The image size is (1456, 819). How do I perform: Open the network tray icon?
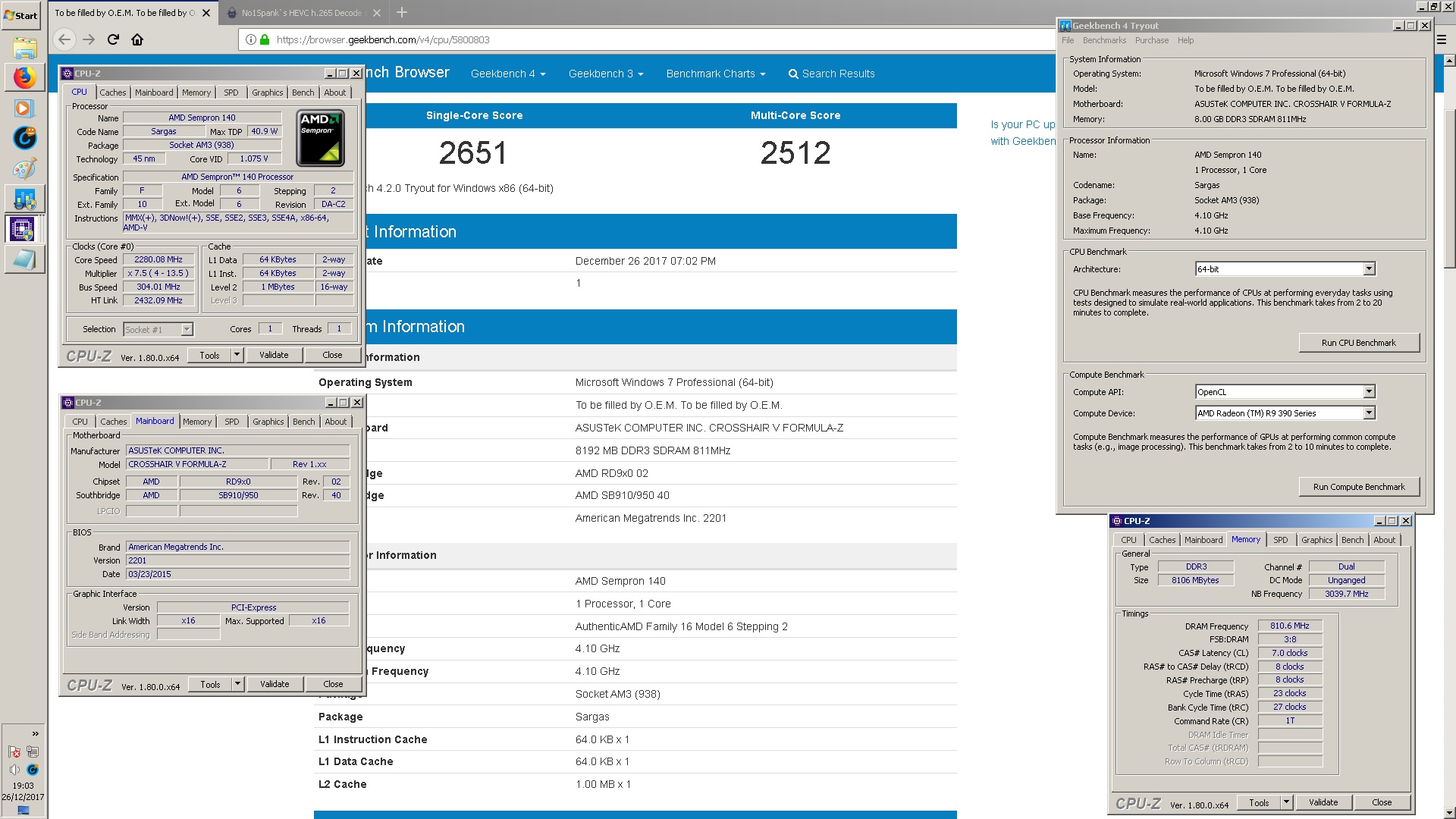point(33,752)
